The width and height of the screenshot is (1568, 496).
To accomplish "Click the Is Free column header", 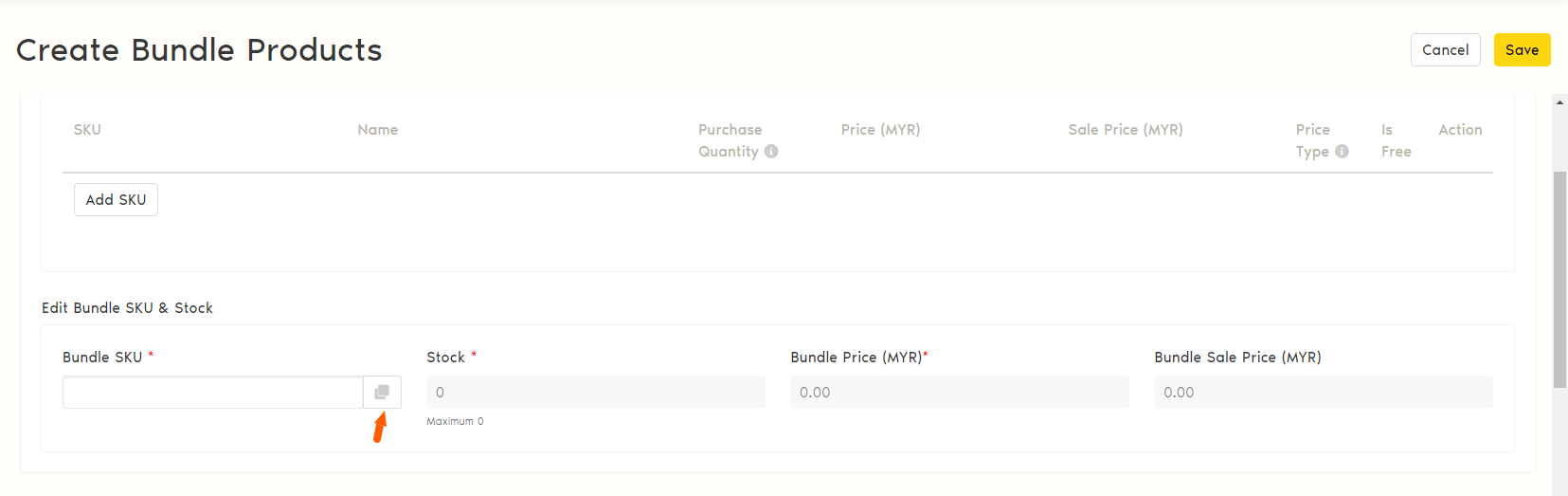I will [1396, 140].
